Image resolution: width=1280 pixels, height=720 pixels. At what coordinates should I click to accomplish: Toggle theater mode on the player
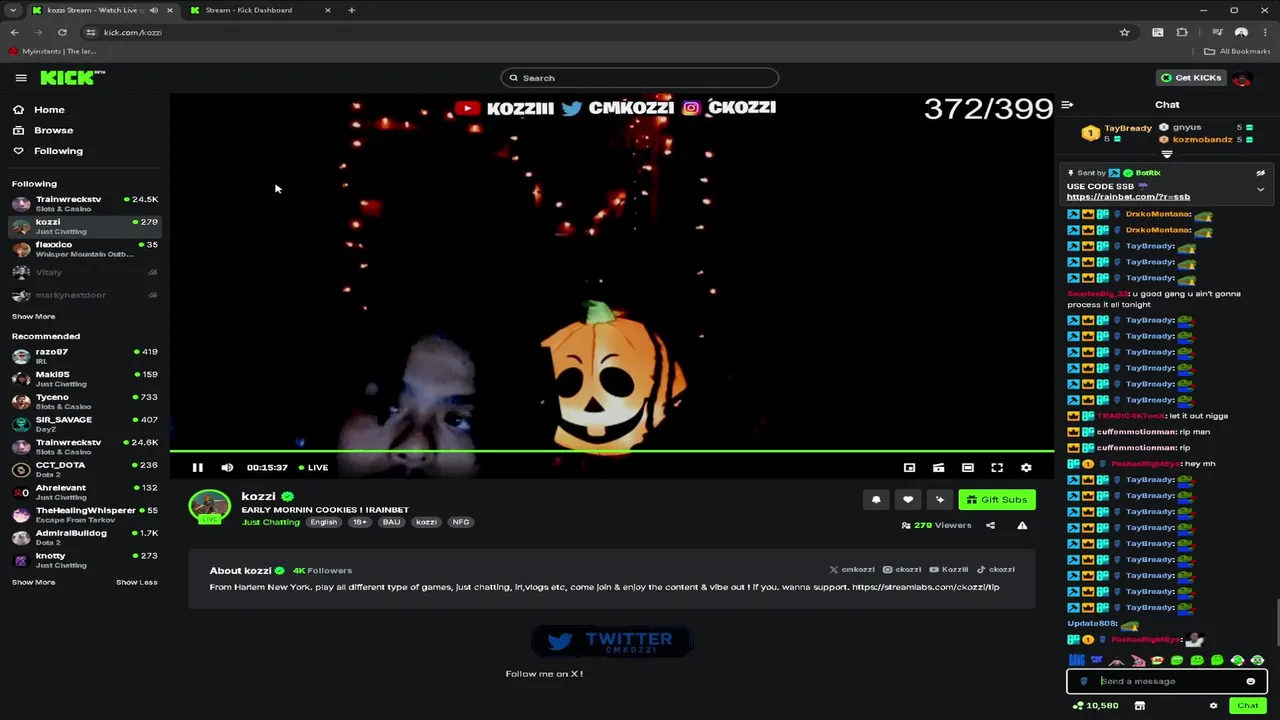click(x=967, y=467)
